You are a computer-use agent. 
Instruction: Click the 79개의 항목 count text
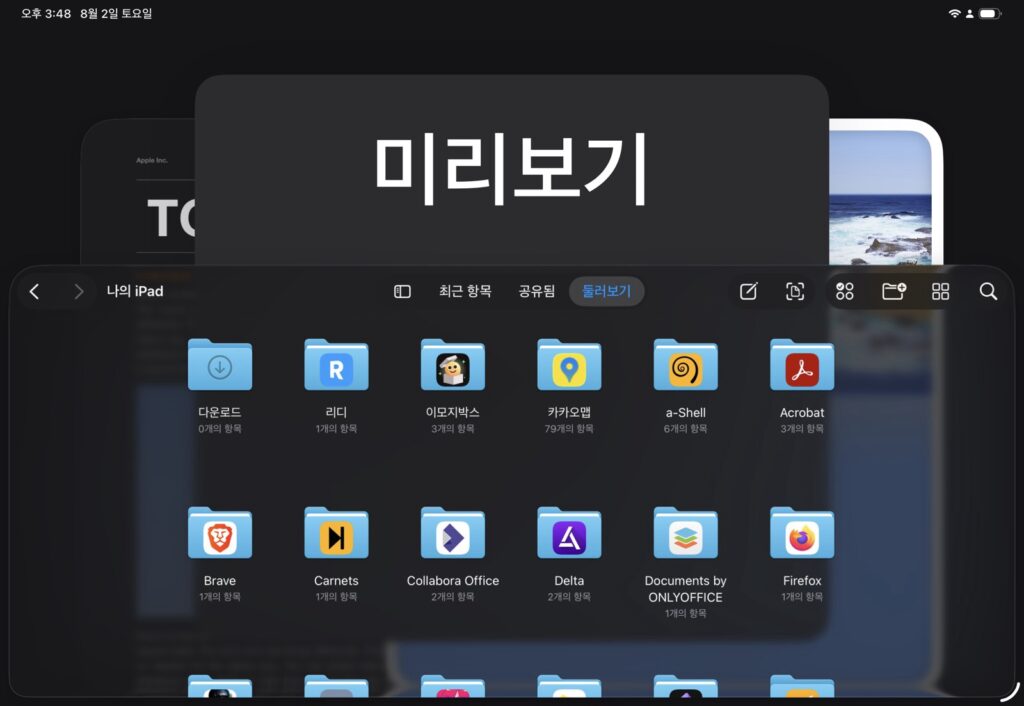pos(569,429)
